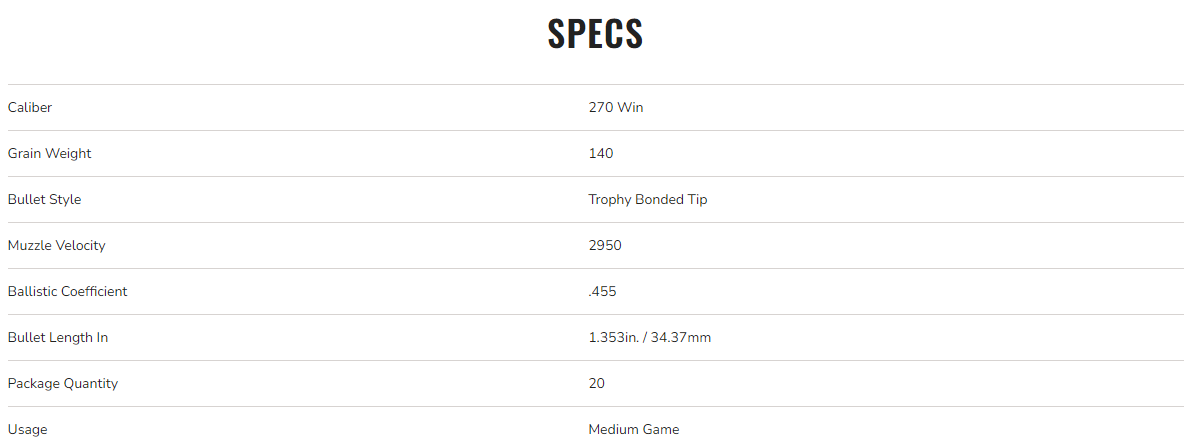Image resolution: width=1197 pixels, height=447 pixels.
Task: Select the package quantity value 20
Action: pos(596,383)
